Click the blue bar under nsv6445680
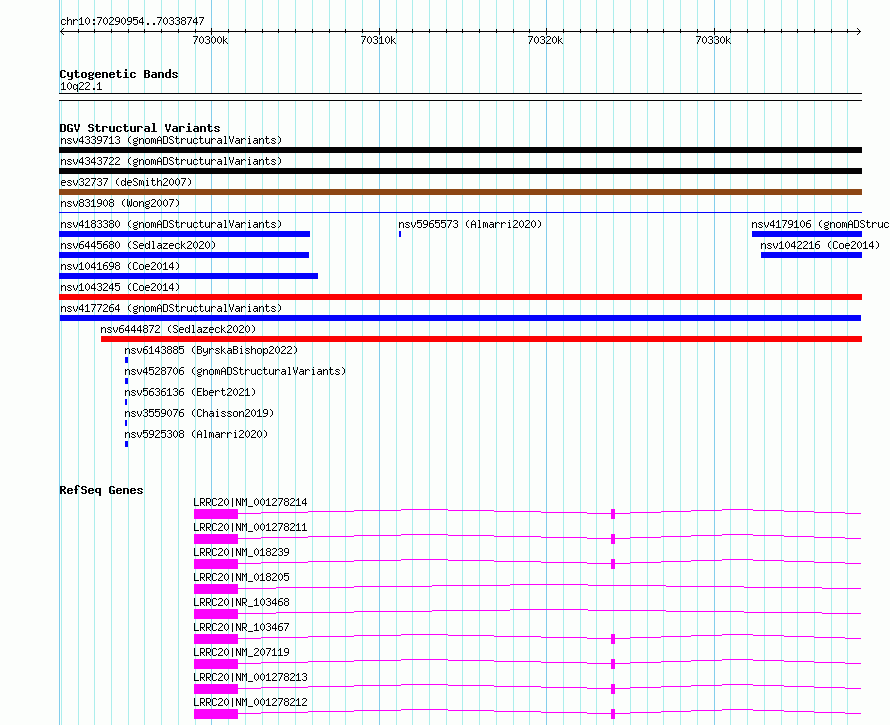The image size is (890, 725). pos(184,255)
